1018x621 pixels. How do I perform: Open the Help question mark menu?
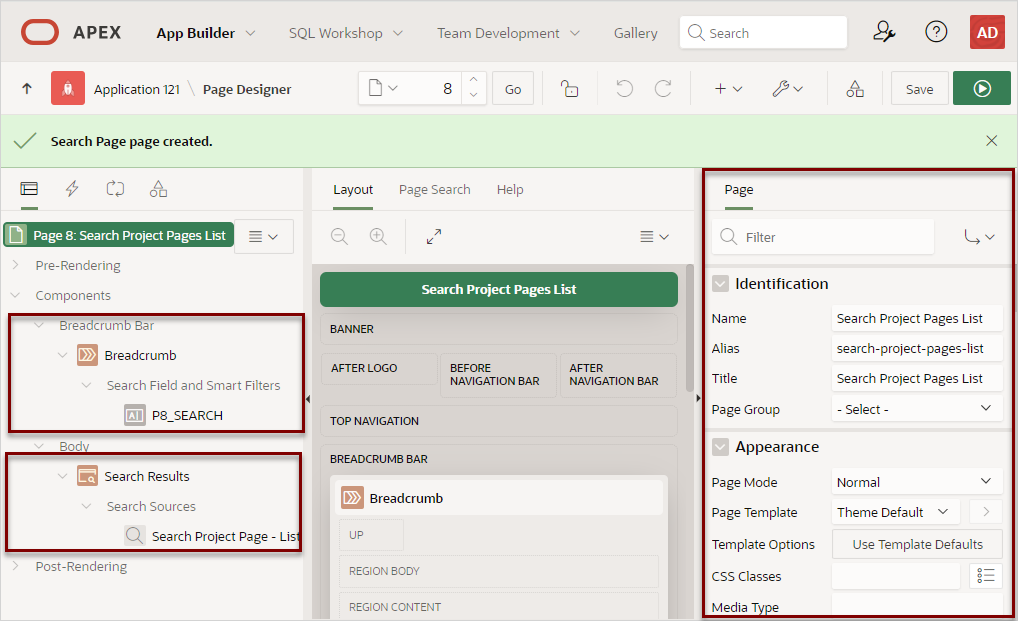click(x=936, y=32)
